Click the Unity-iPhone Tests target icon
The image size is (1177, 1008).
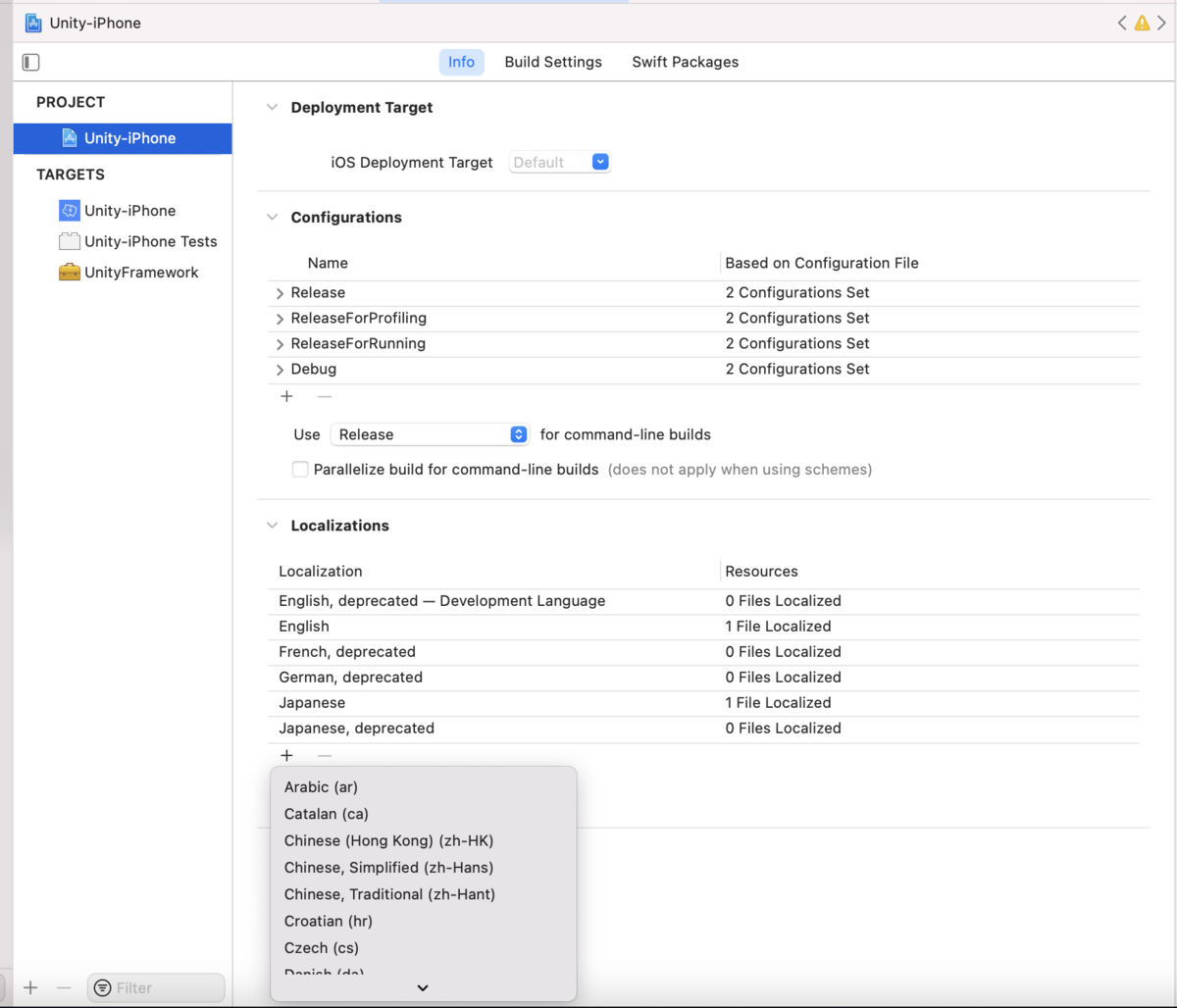(x=69, y=241)
